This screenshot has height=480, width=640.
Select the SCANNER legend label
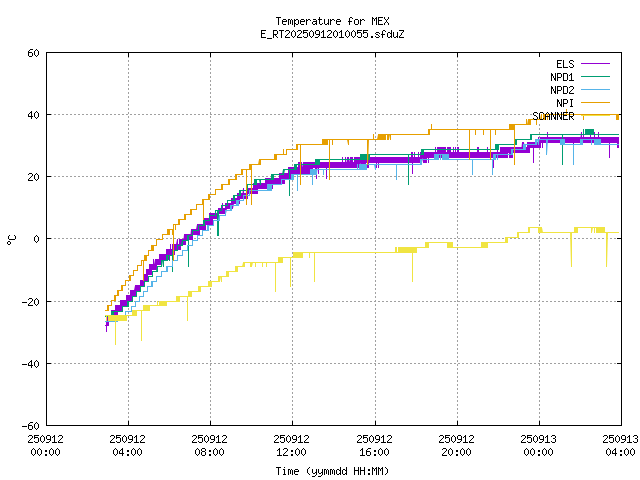pos(553,115)
